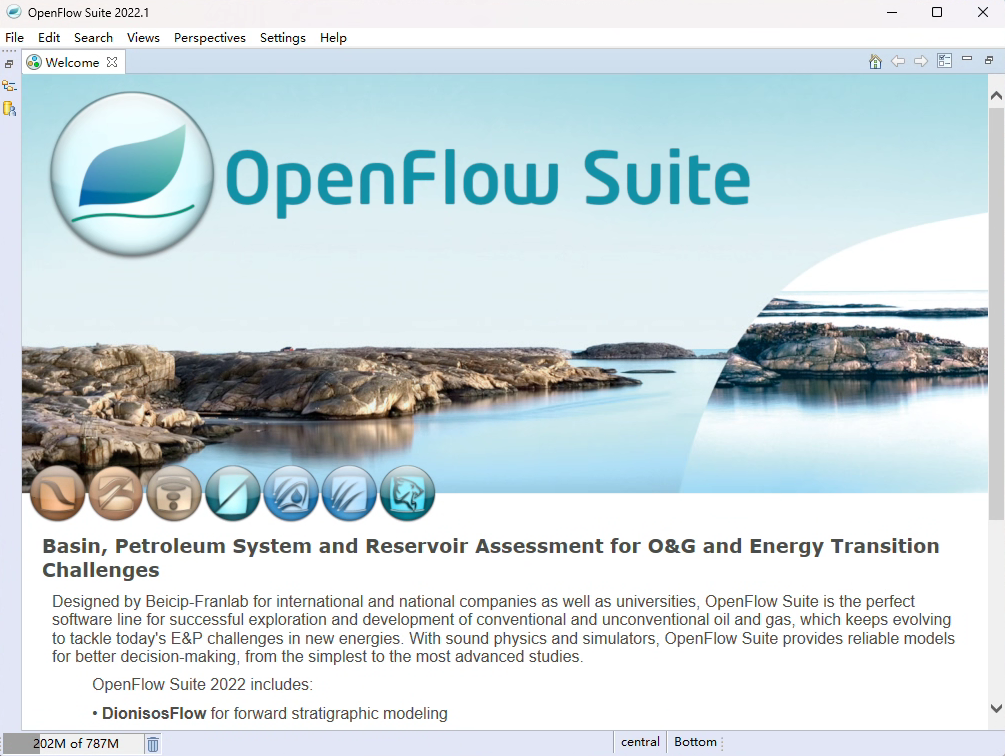Run garbage collector trash icon
This screenshot has height=756, width=1005.
click(153, 744)
